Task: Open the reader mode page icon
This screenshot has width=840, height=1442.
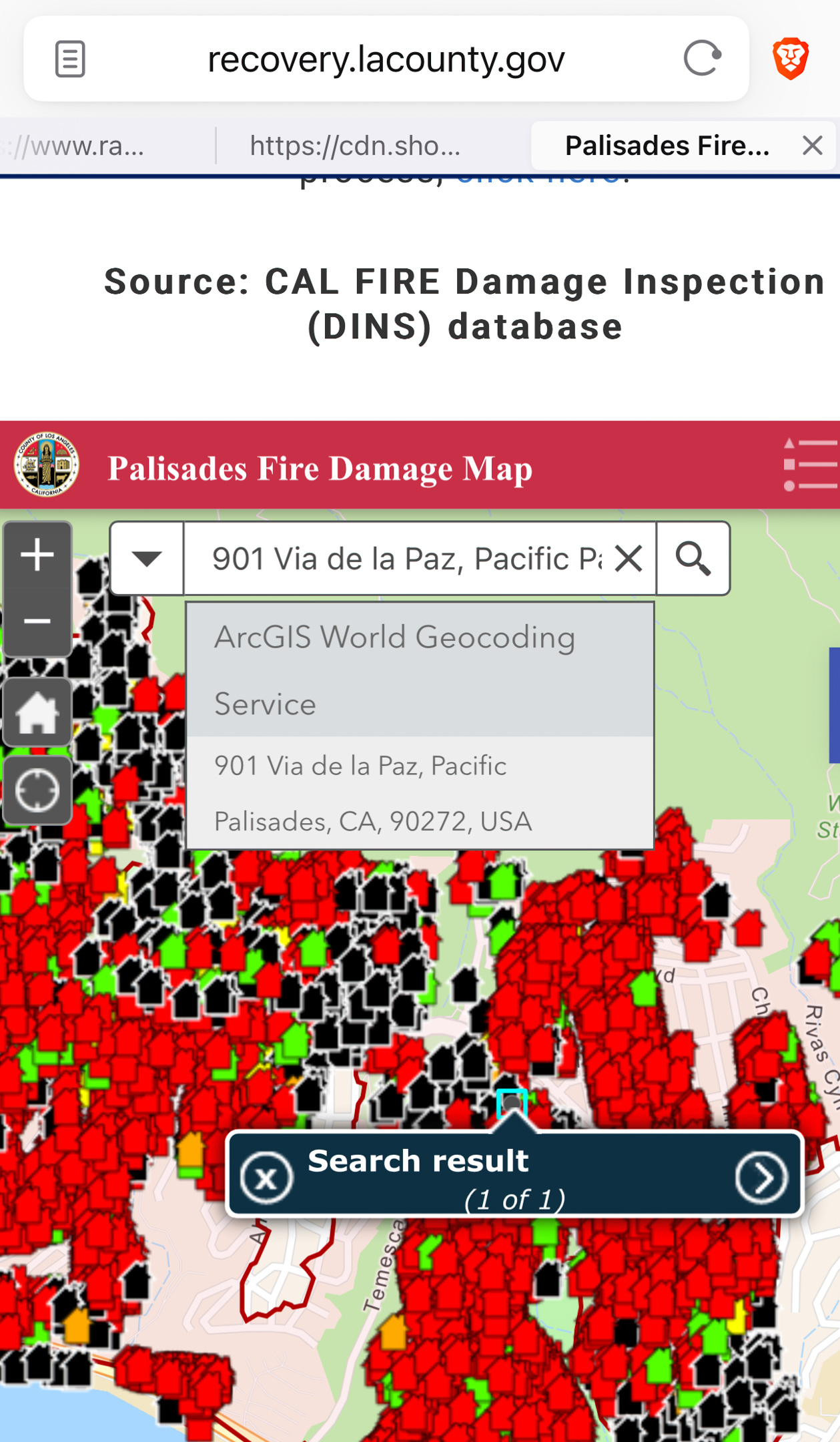Action: [69, 59]
